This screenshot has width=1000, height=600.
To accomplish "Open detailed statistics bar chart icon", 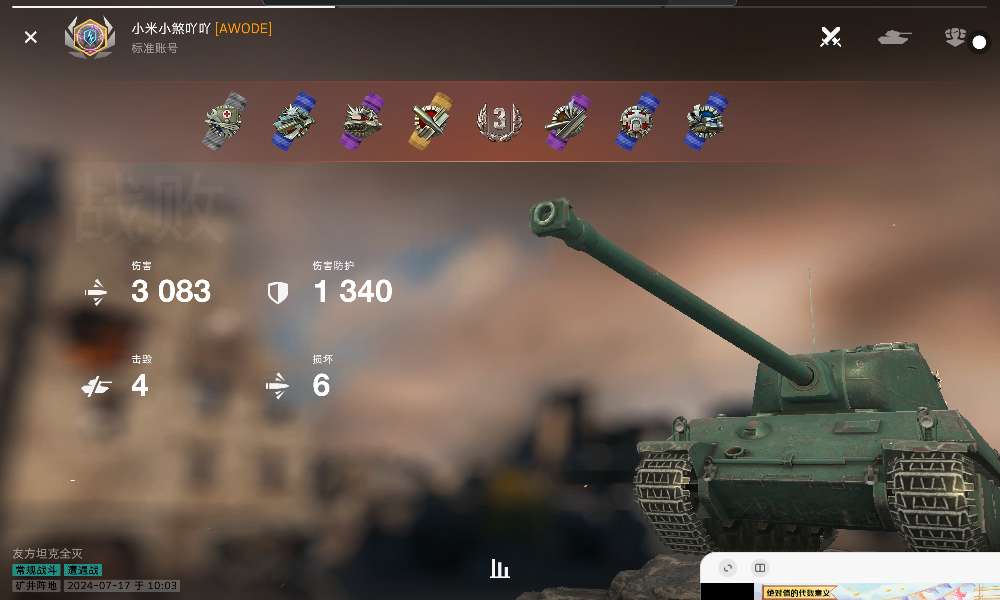I will [499, 568].
